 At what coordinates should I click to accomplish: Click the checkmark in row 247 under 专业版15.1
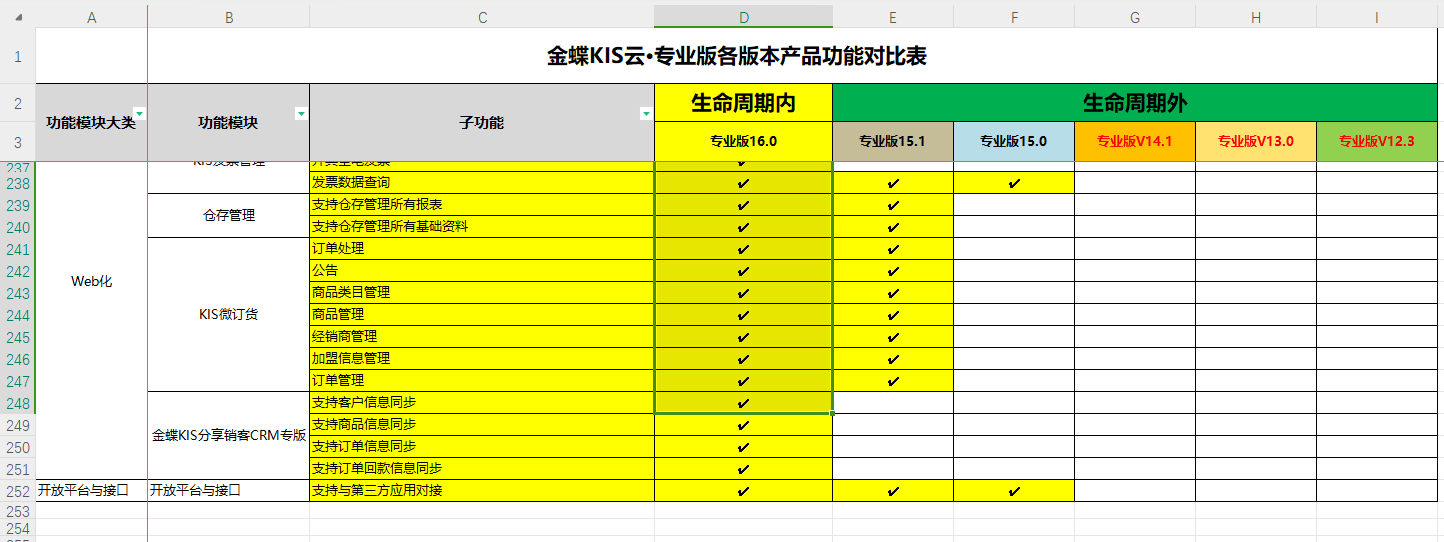(x=893, y=382)
